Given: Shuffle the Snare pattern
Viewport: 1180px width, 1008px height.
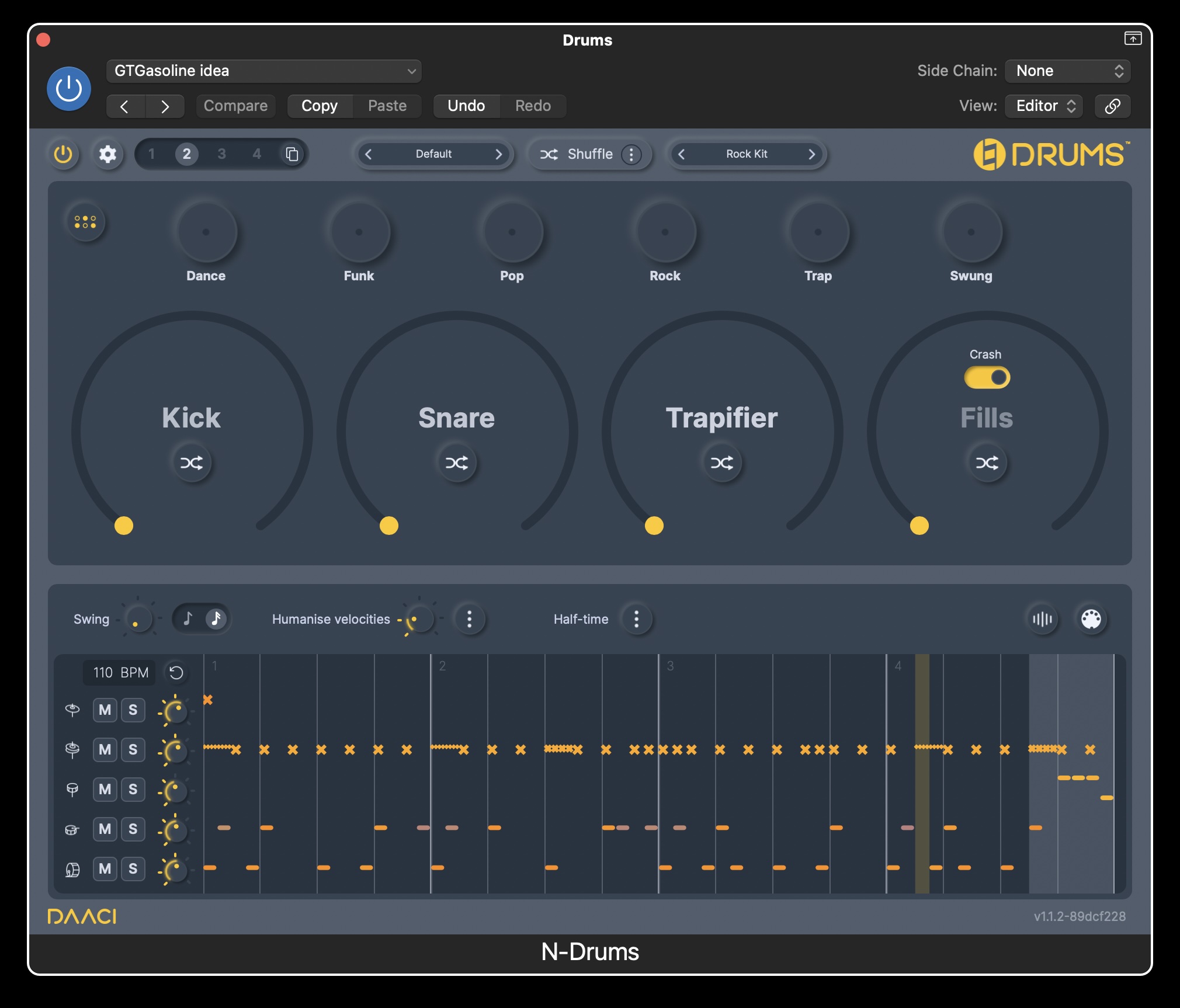Looking at the screenshot, I should coord(457,463).
